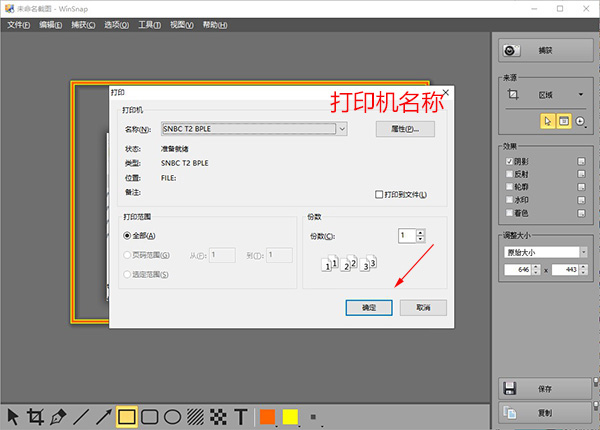This screenshot has width=600, height=430.
Task: Expand the printer name SNBC T2 BPLE dropdown
Action: click(342, 129)
